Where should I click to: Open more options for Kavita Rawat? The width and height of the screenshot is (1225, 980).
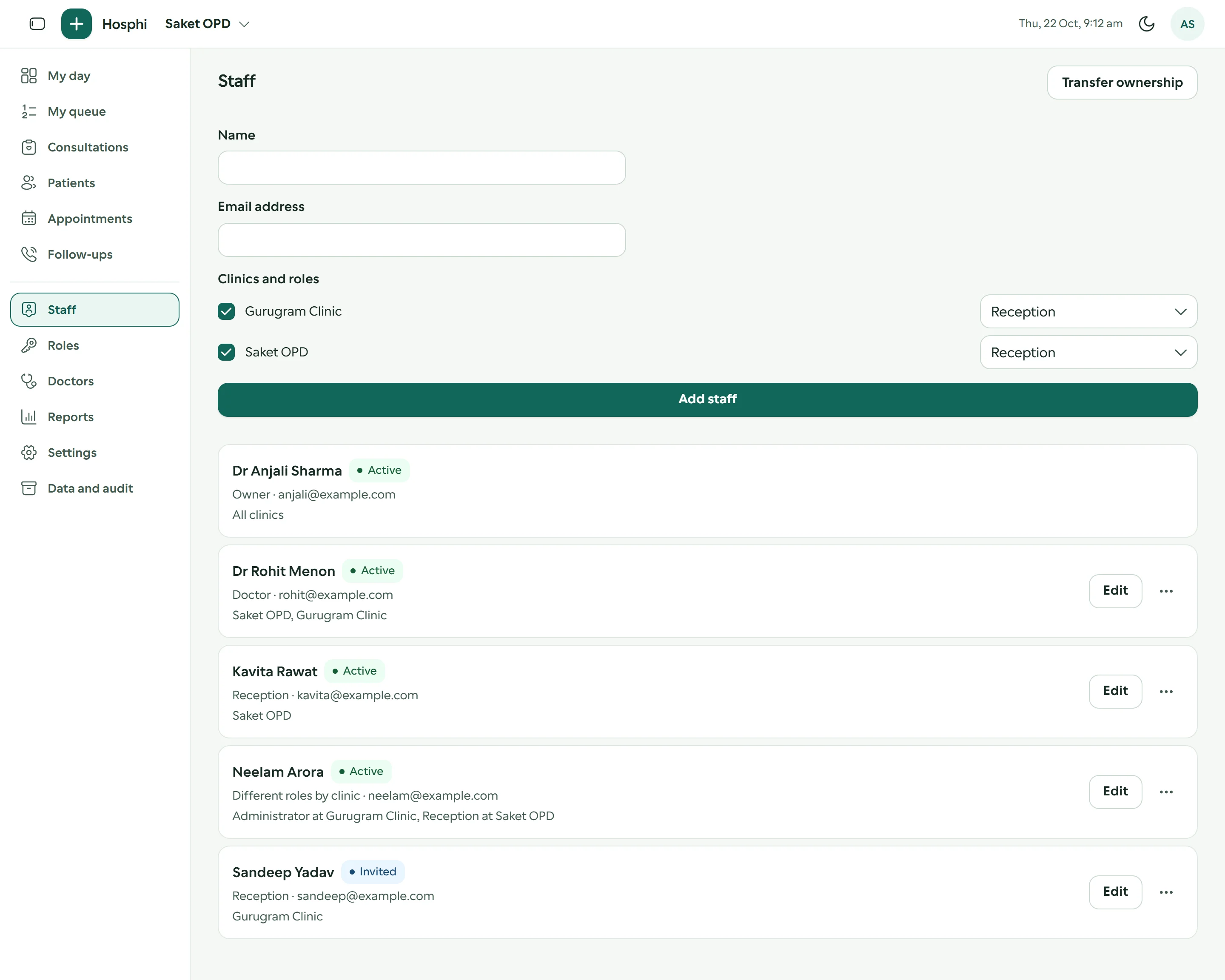[1166, 691]
